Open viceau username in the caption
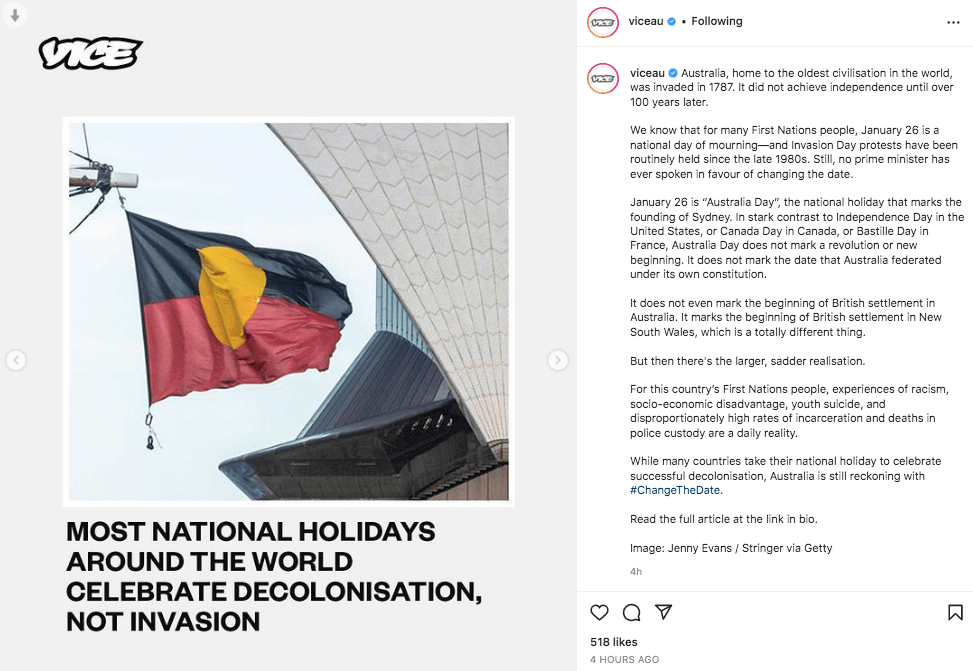Viewport: 973px width, 671px height. click(647, 73)
